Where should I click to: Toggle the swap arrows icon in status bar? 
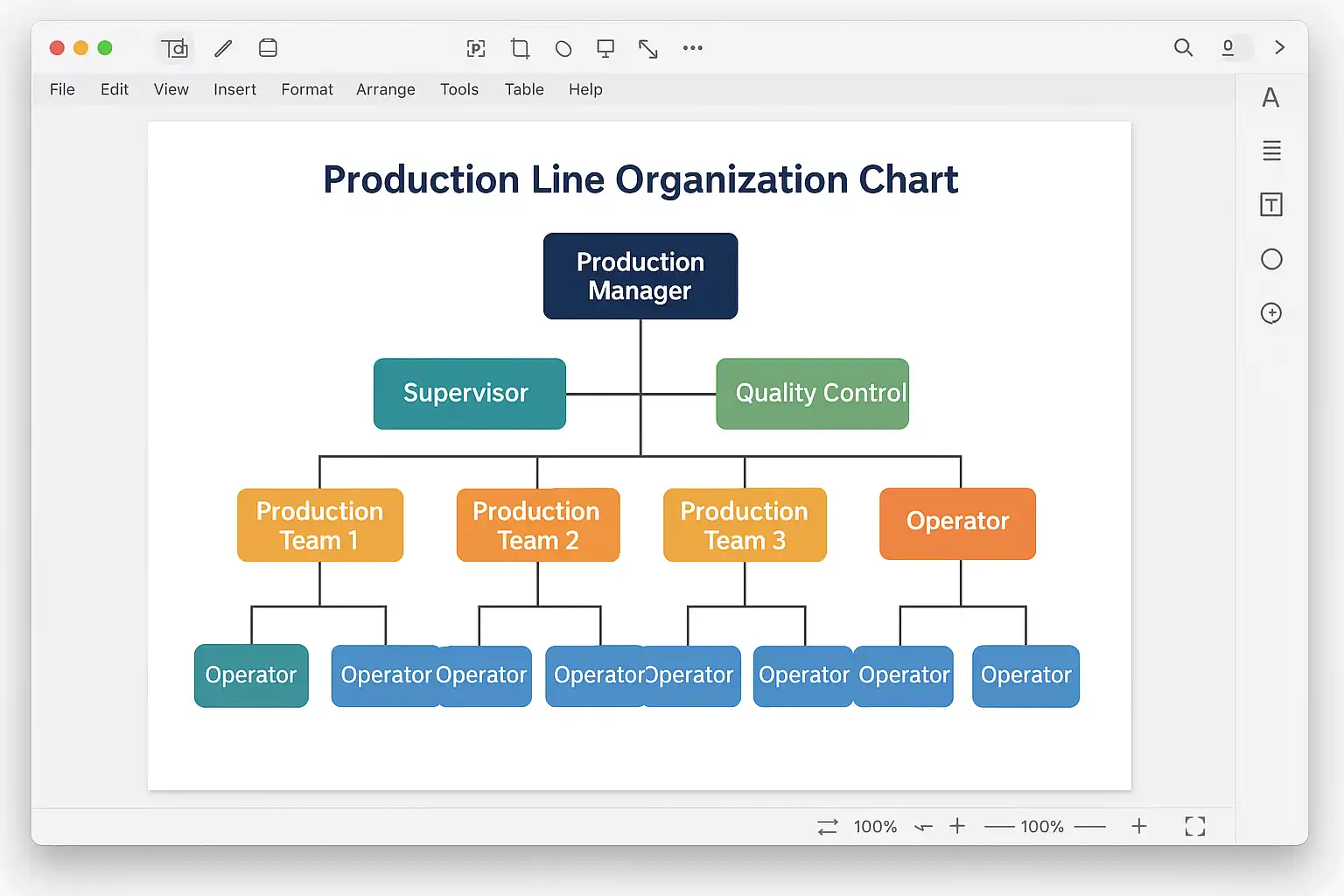[x=828, y=827]
